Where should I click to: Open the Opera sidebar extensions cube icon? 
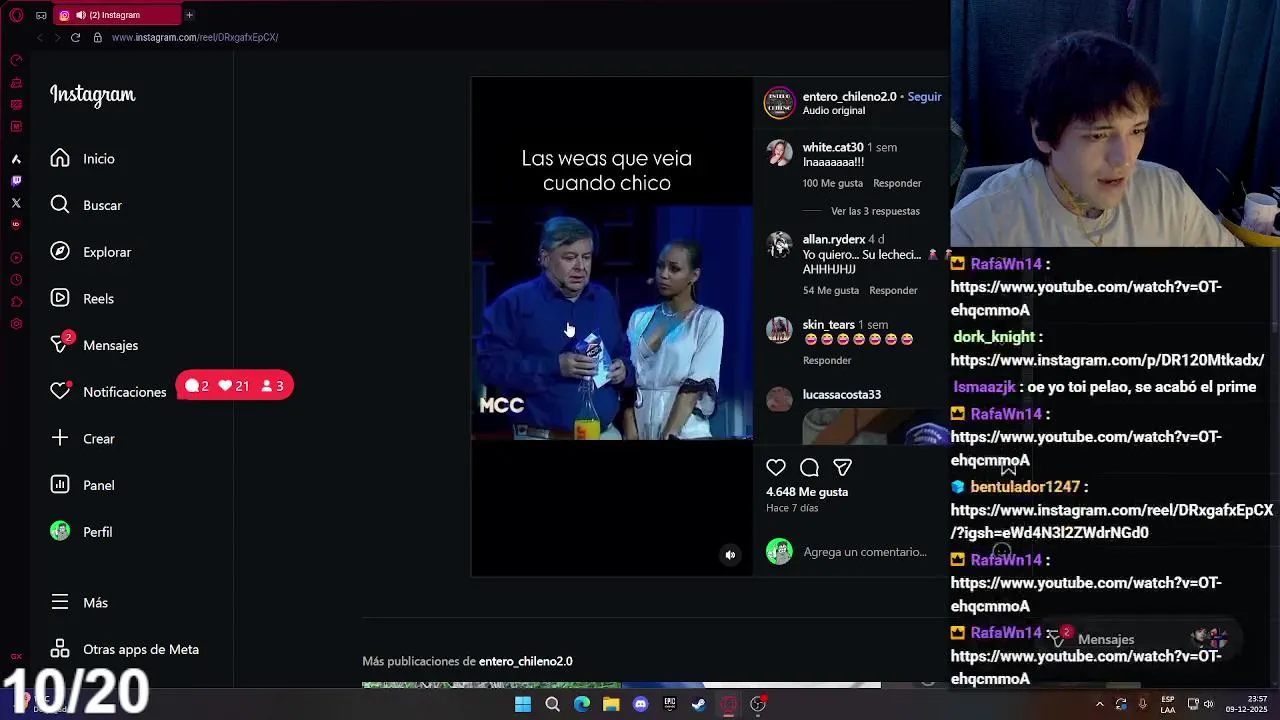pos(16,302)
